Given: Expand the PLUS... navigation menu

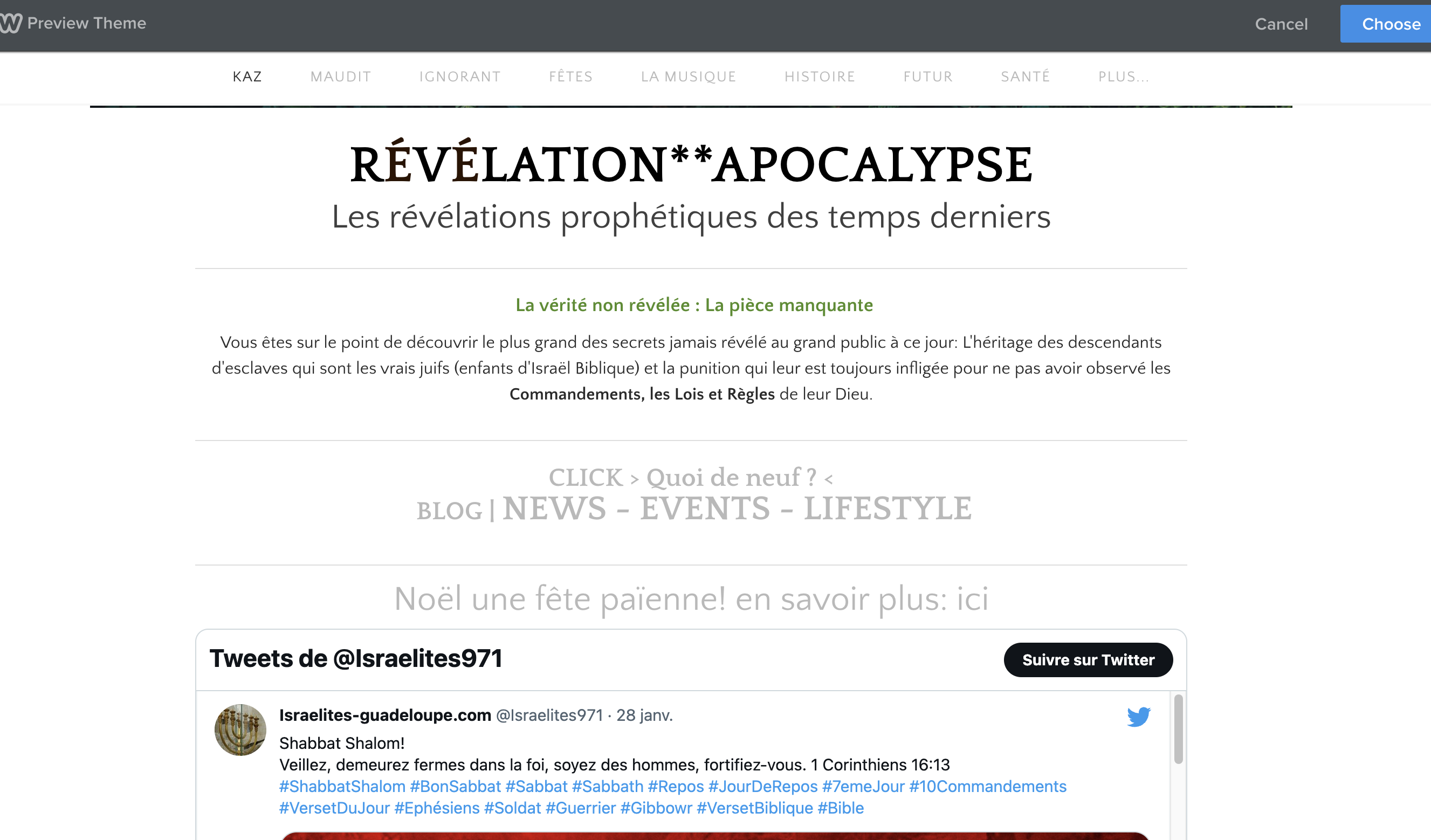Looking at the screenshot, I should coord(1123,77).
